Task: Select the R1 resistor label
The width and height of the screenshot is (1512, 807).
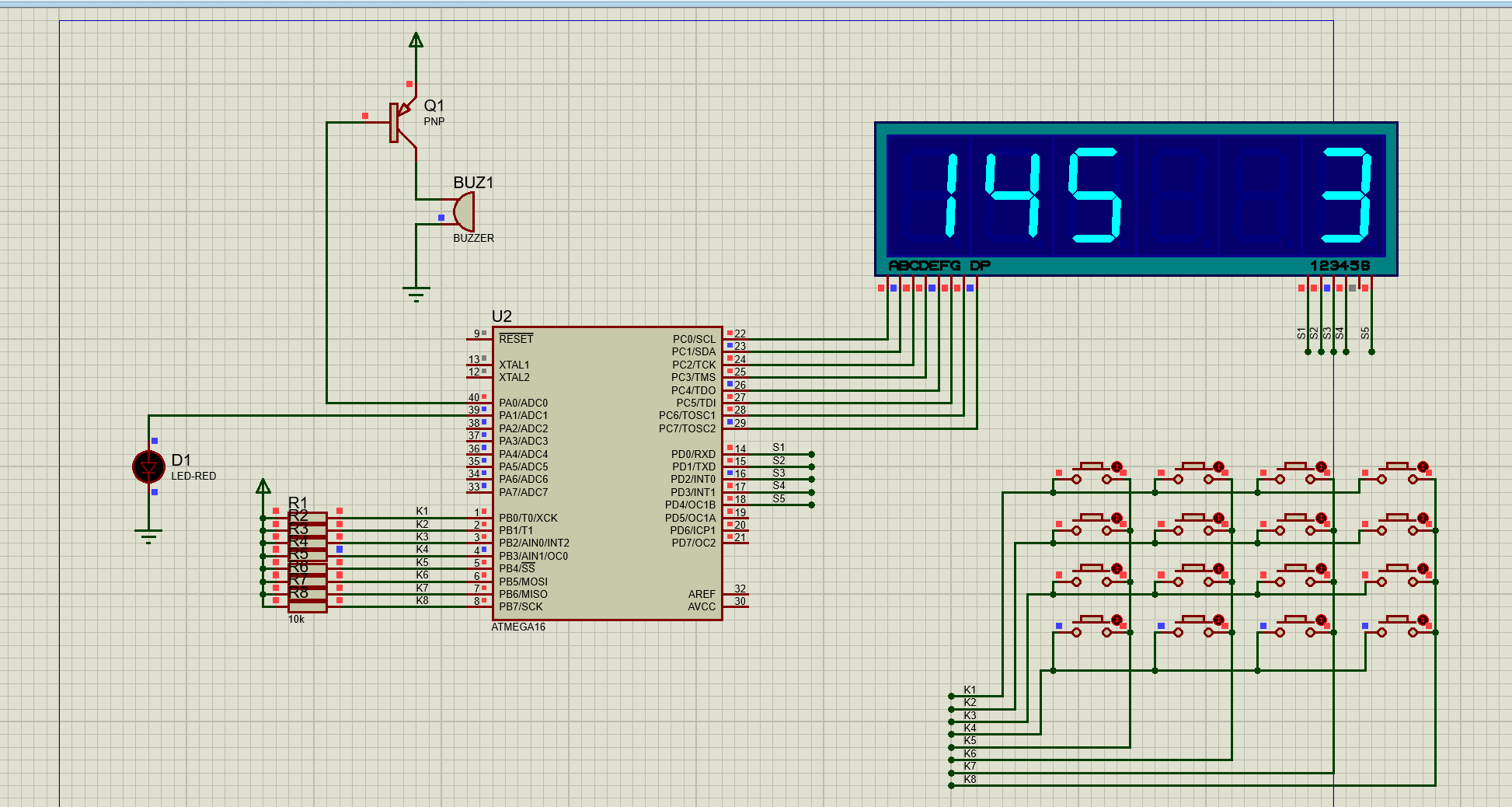Action: pyautogui.click(x=298, y=502)
